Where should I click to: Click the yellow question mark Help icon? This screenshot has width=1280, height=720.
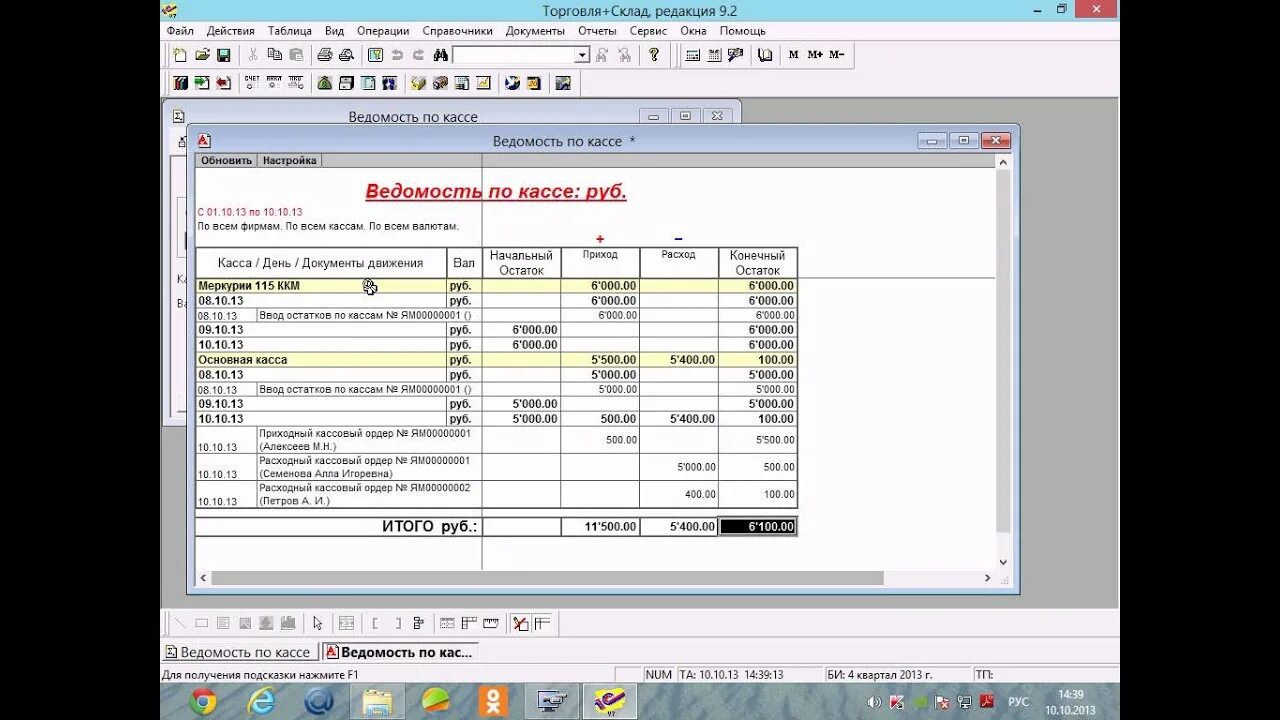654,55
